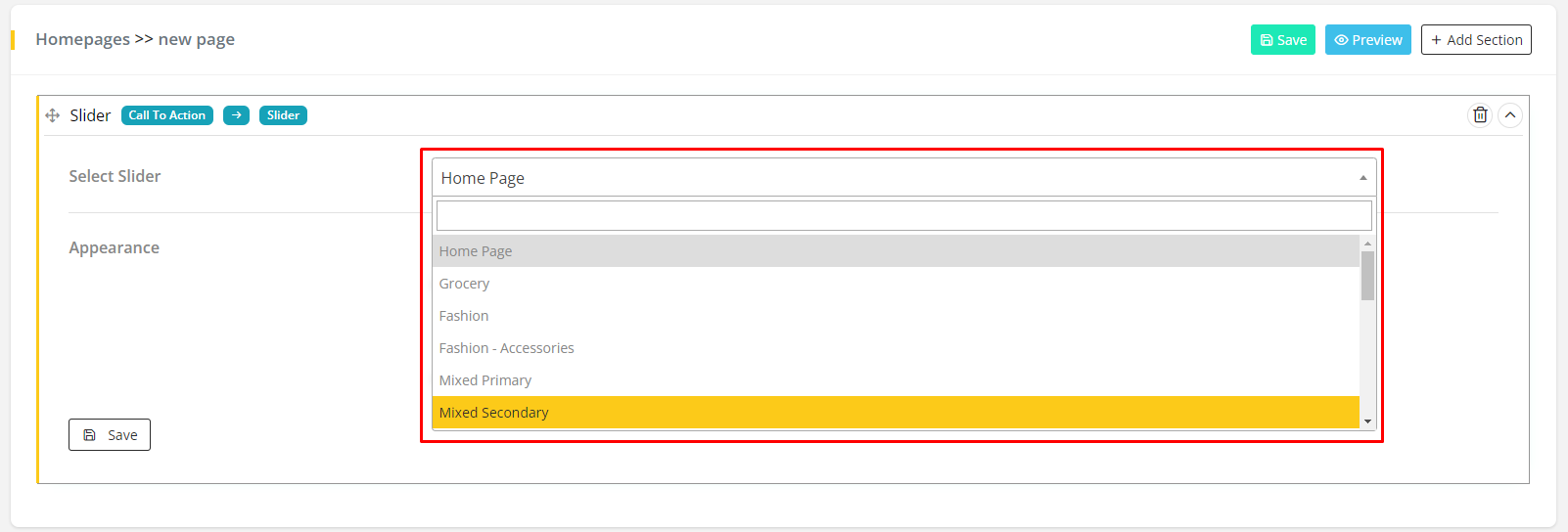
Task: Click the green Save button at the top
Action: pos(1282,40)
